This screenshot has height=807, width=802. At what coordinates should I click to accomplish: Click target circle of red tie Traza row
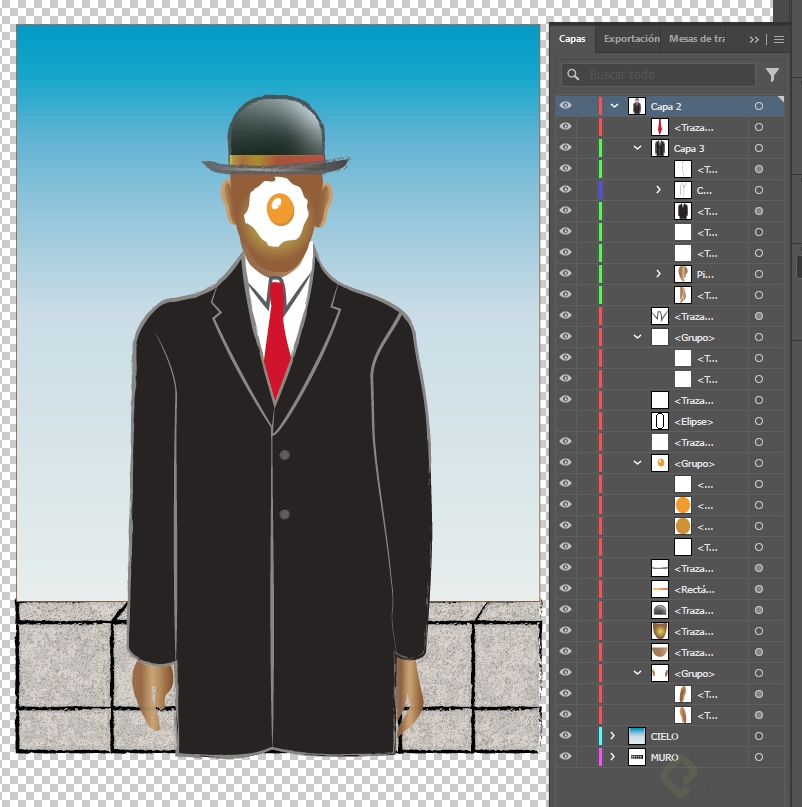[x=759, y=127]
